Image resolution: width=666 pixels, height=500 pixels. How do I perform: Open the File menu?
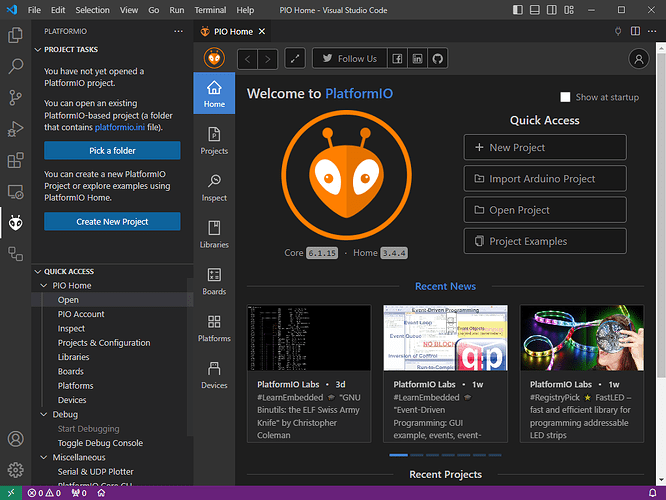tap(34, 10)
